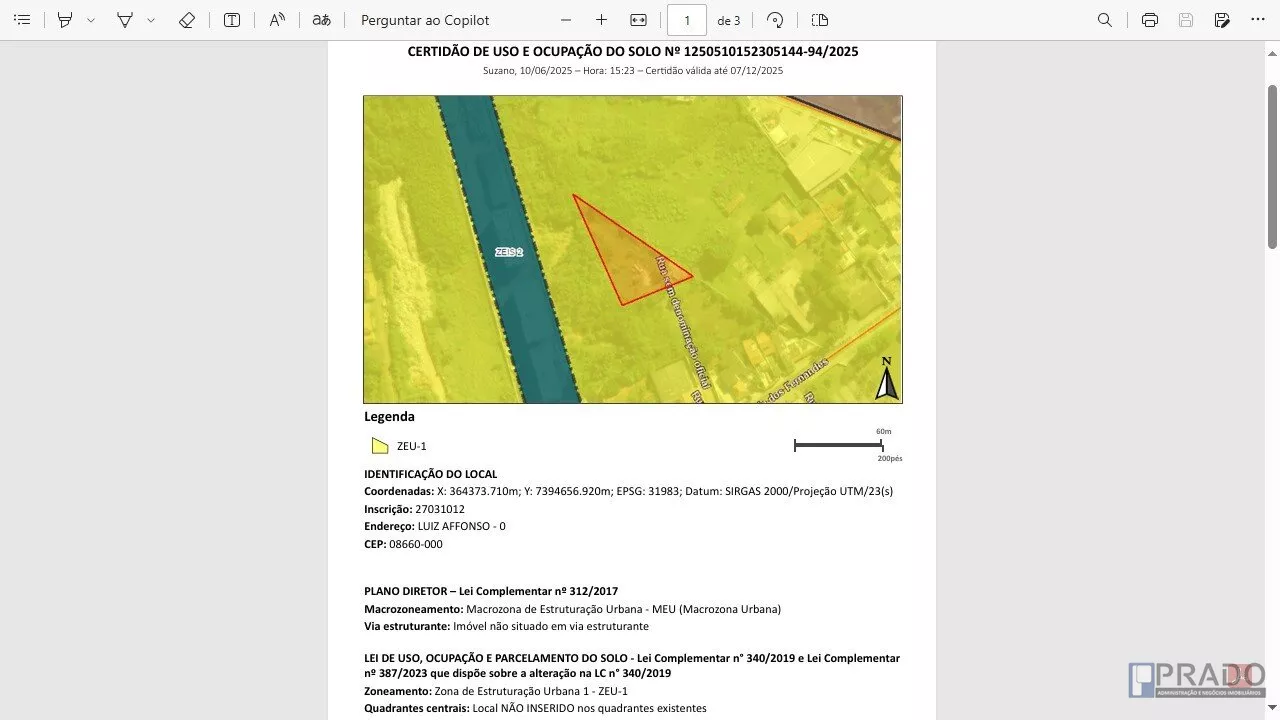Toggle page view layout

pos(820,20)
